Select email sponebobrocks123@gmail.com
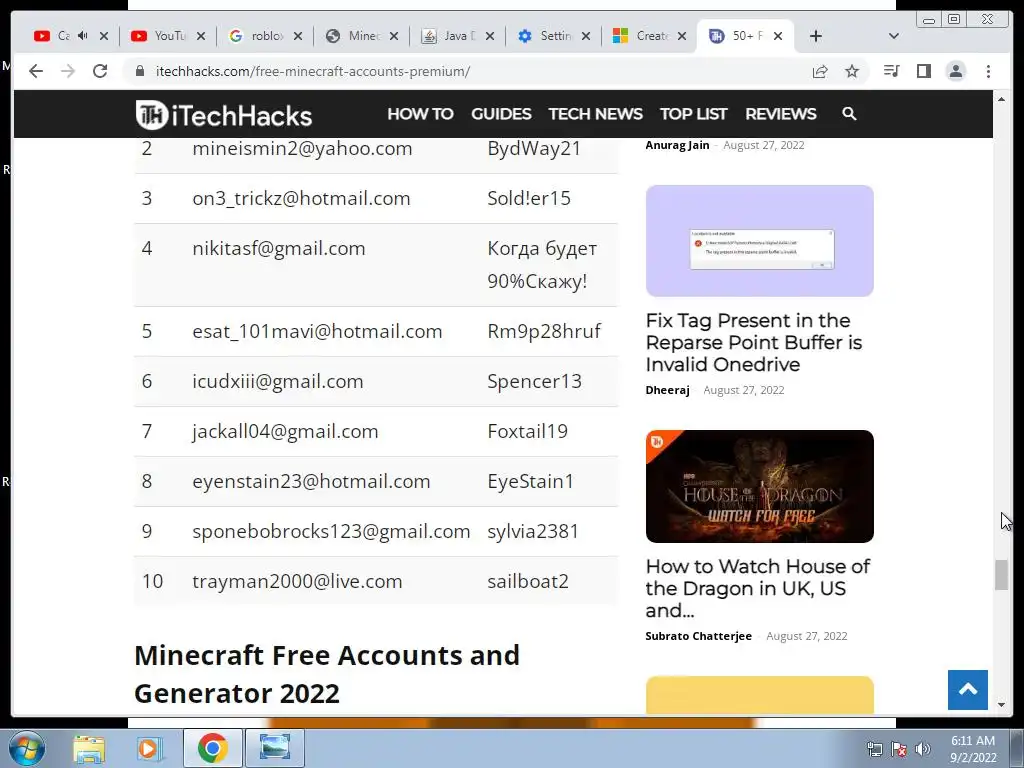Screen dimensions: 1024x768 pos(331,531)
